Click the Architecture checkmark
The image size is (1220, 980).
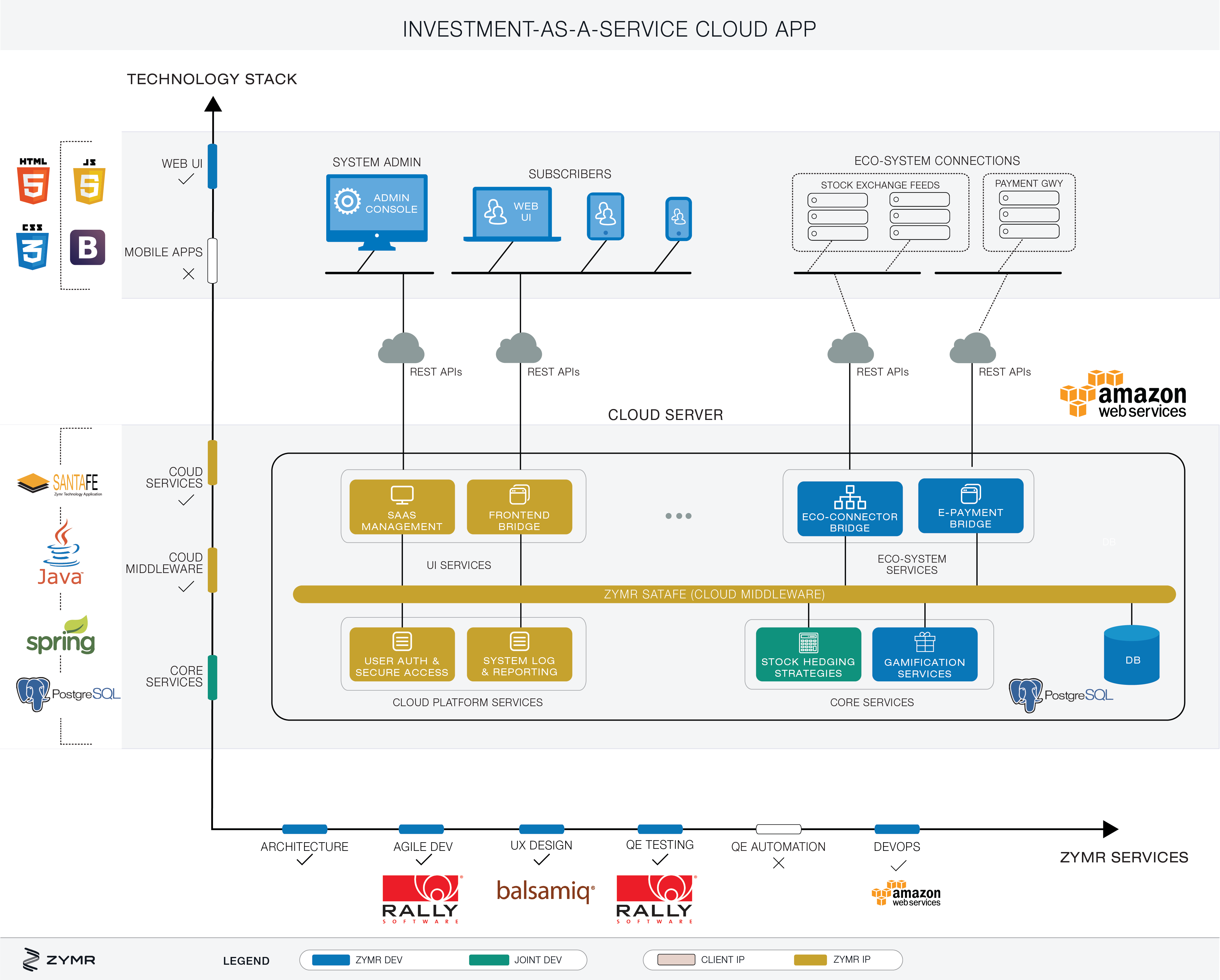click(x=304, y=860)
